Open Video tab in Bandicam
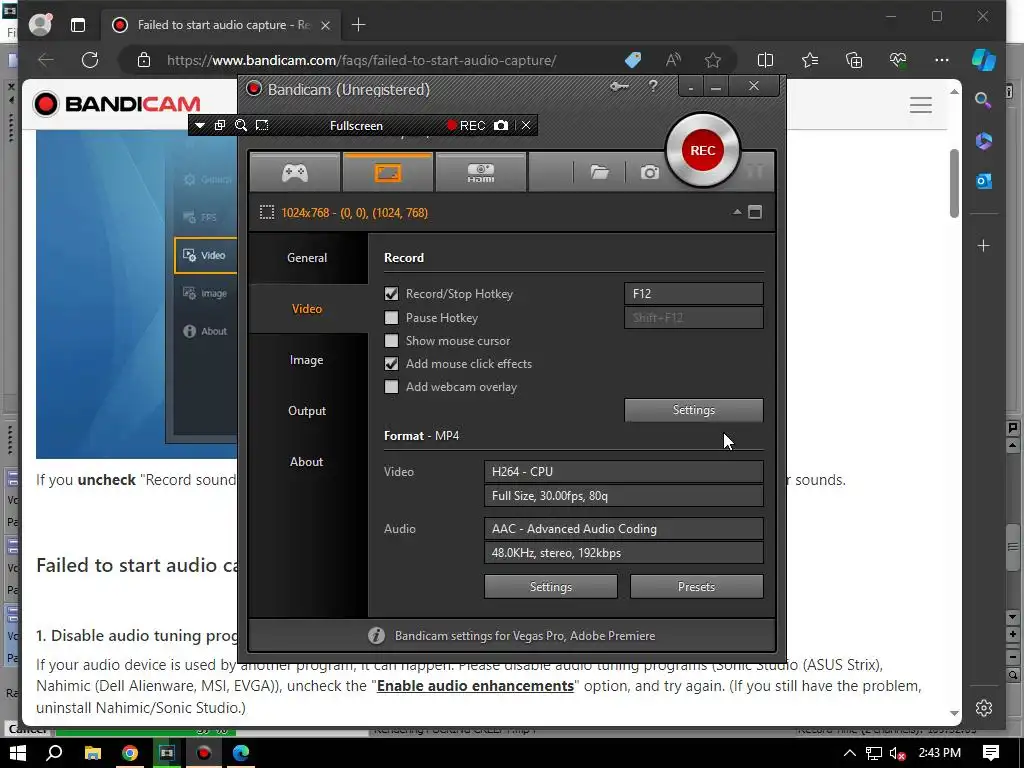The width and height of the screenshot is (1024, 768). pyautogui.click(x=307, y=308)
